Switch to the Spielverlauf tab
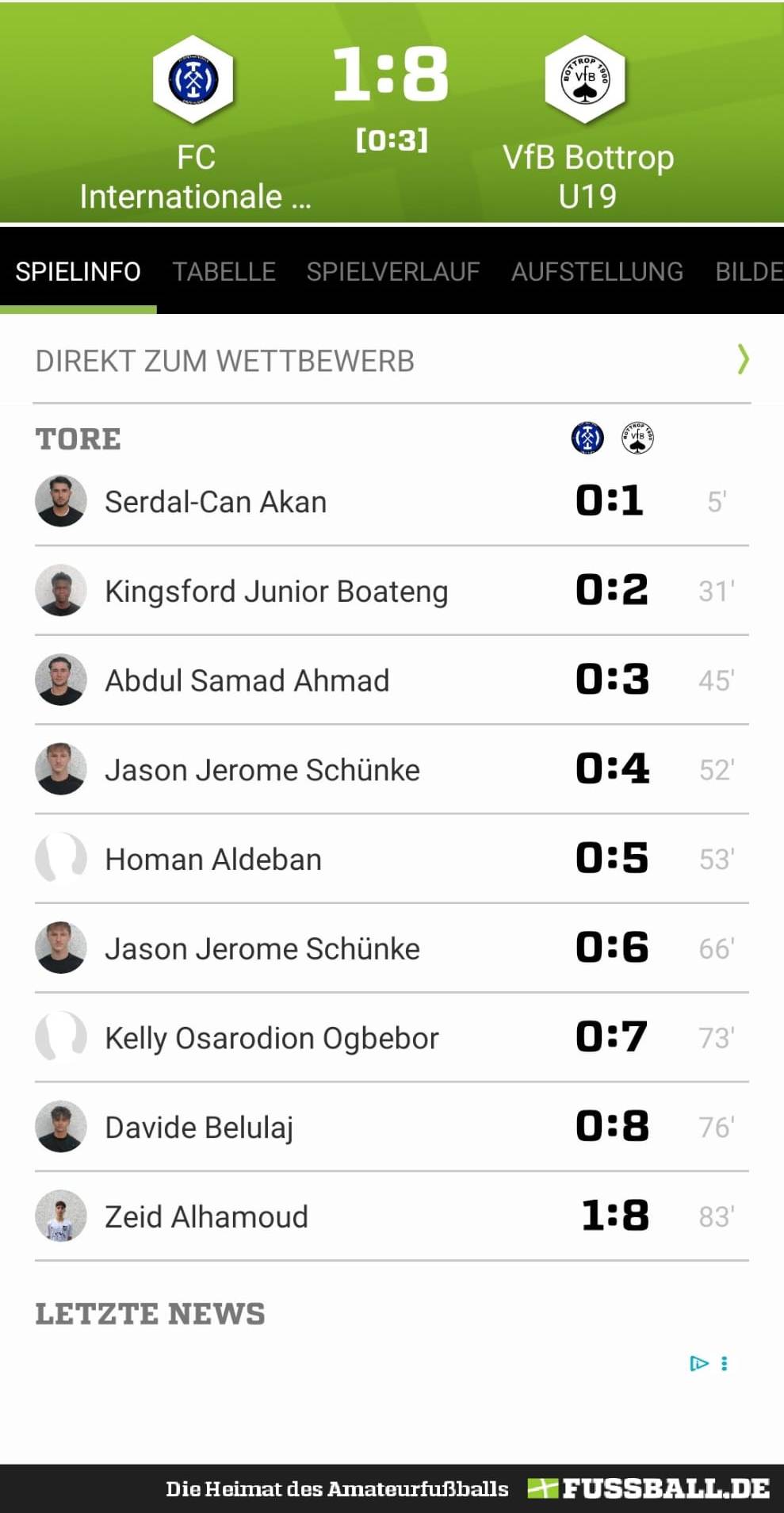The image size is (784, 1513). (x=393, y=272)
